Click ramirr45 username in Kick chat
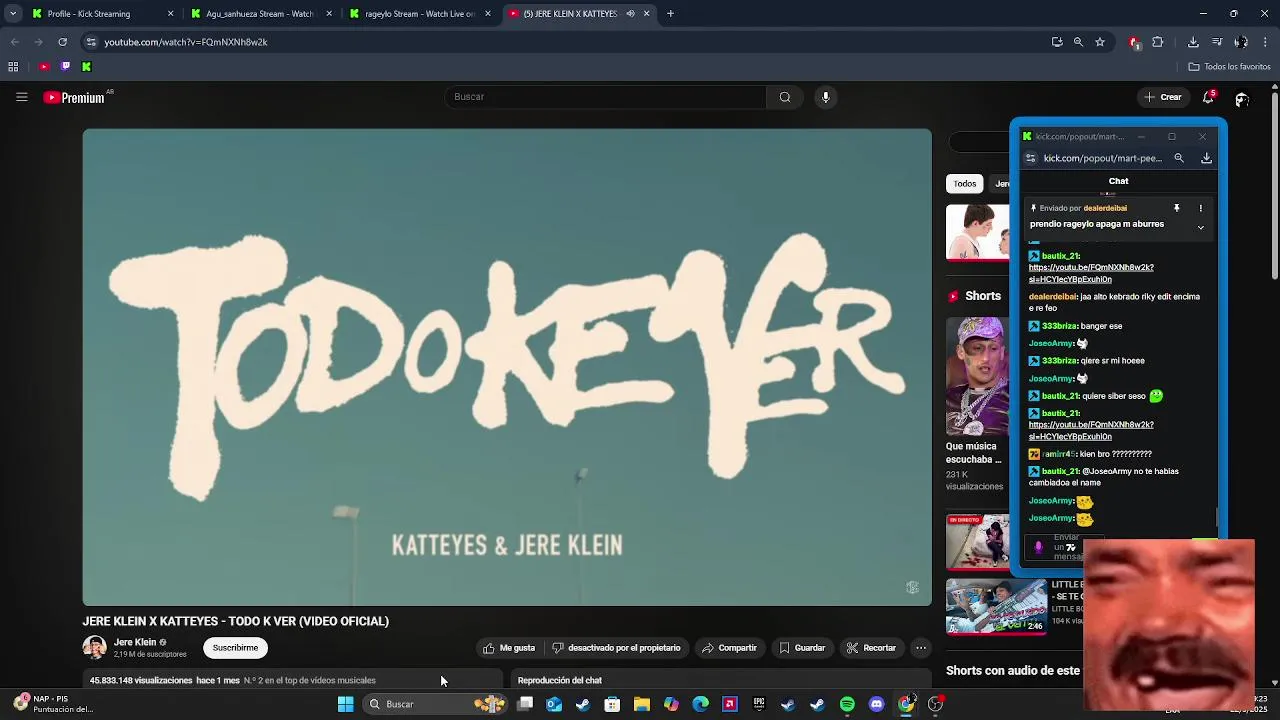This screenshot has height=720, width=1280. (x=1059, y=454)
